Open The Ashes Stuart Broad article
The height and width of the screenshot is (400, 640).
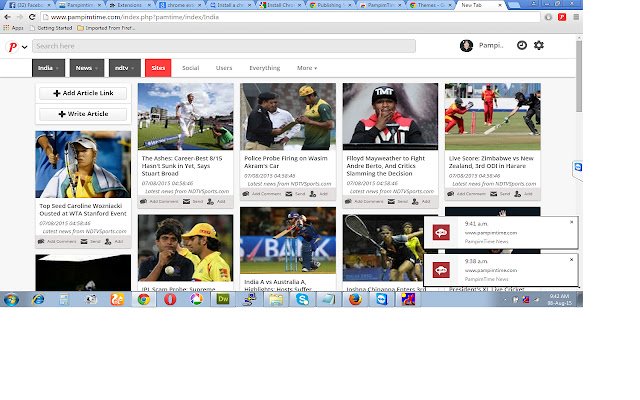(x=182, y=166)
